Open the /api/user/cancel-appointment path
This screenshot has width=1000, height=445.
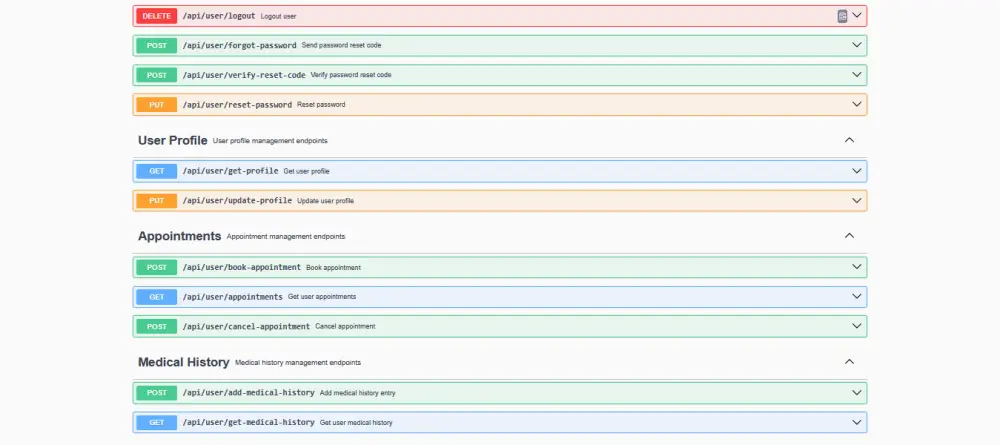[x=246, y=326]
